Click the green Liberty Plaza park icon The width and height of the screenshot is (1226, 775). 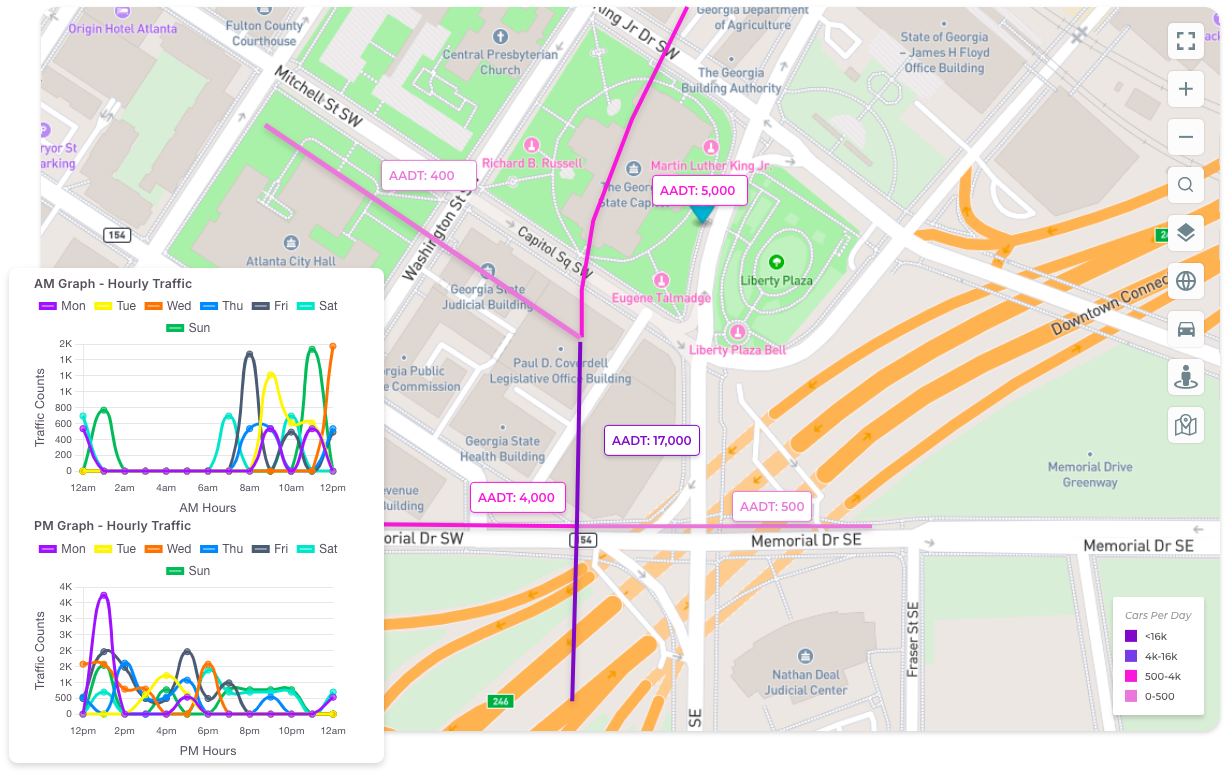coord(776,262)
